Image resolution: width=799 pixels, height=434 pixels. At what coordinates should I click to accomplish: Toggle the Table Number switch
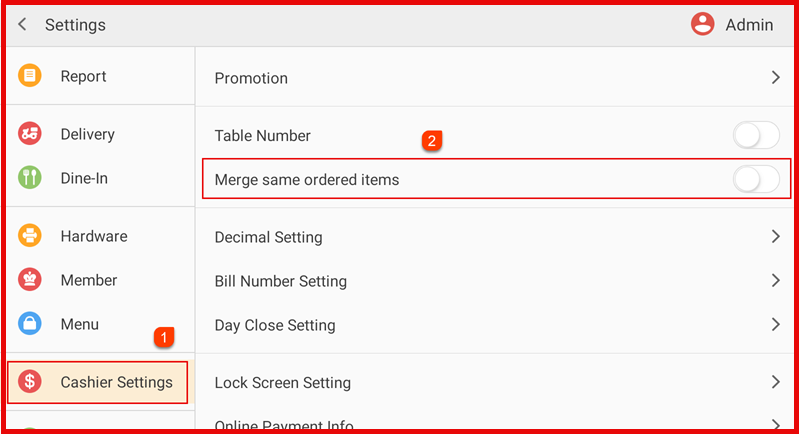tap(755, 135)
